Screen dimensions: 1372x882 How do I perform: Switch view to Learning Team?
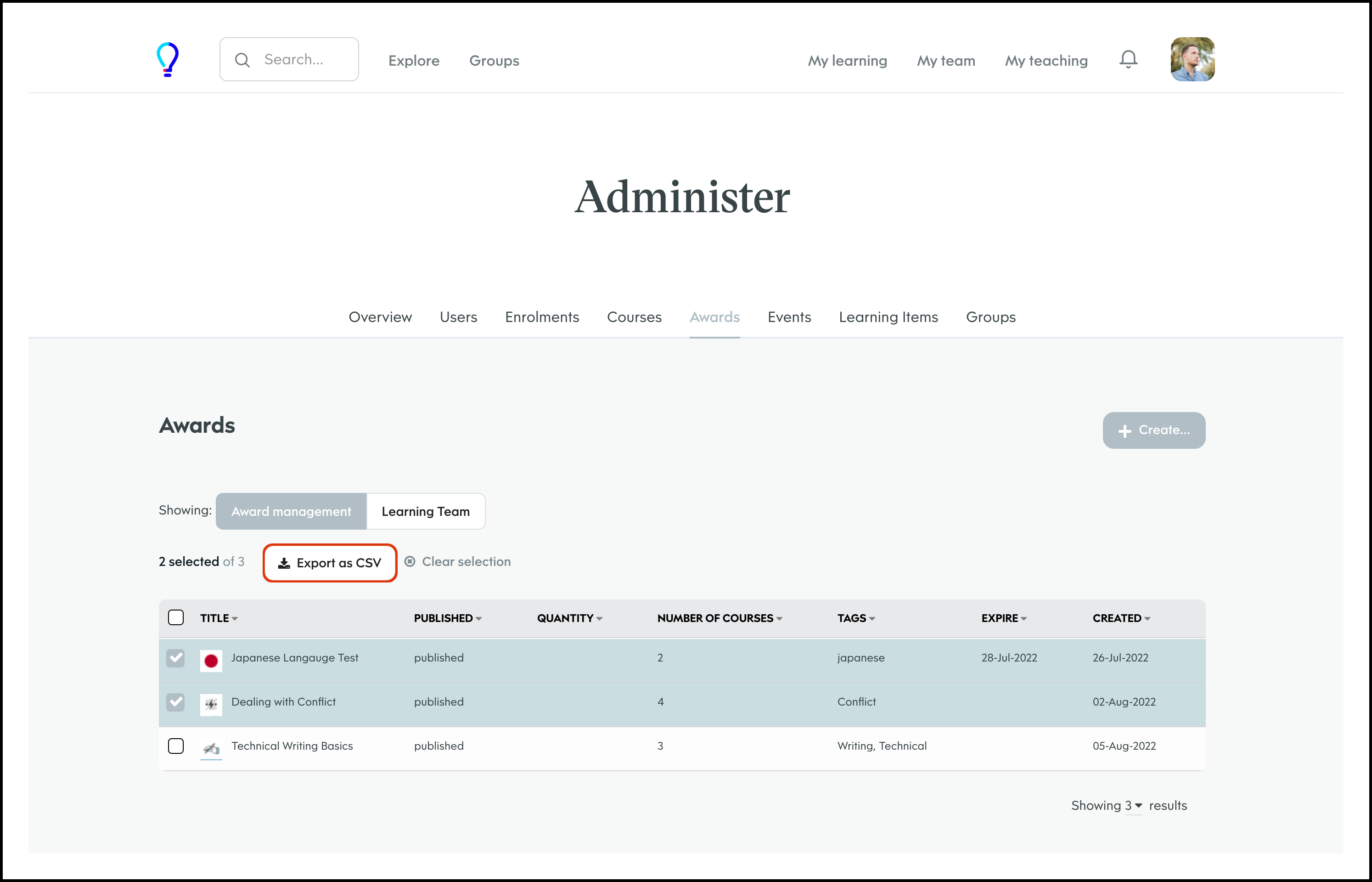coord(425,511)
